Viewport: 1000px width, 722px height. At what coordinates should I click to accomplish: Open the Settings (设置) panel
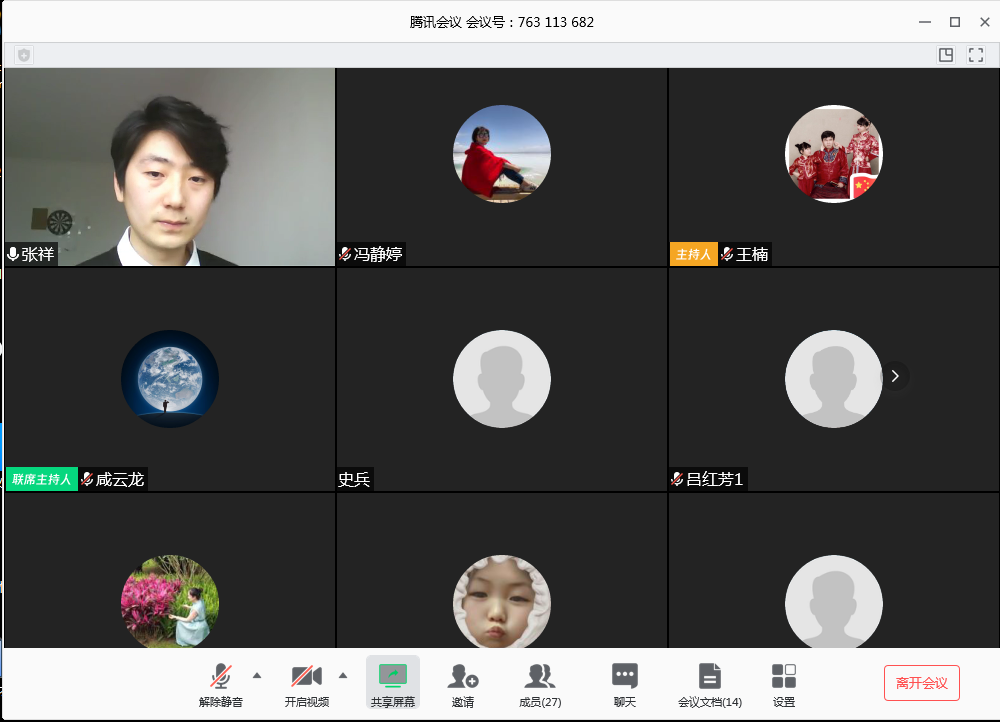click(784, 683)
